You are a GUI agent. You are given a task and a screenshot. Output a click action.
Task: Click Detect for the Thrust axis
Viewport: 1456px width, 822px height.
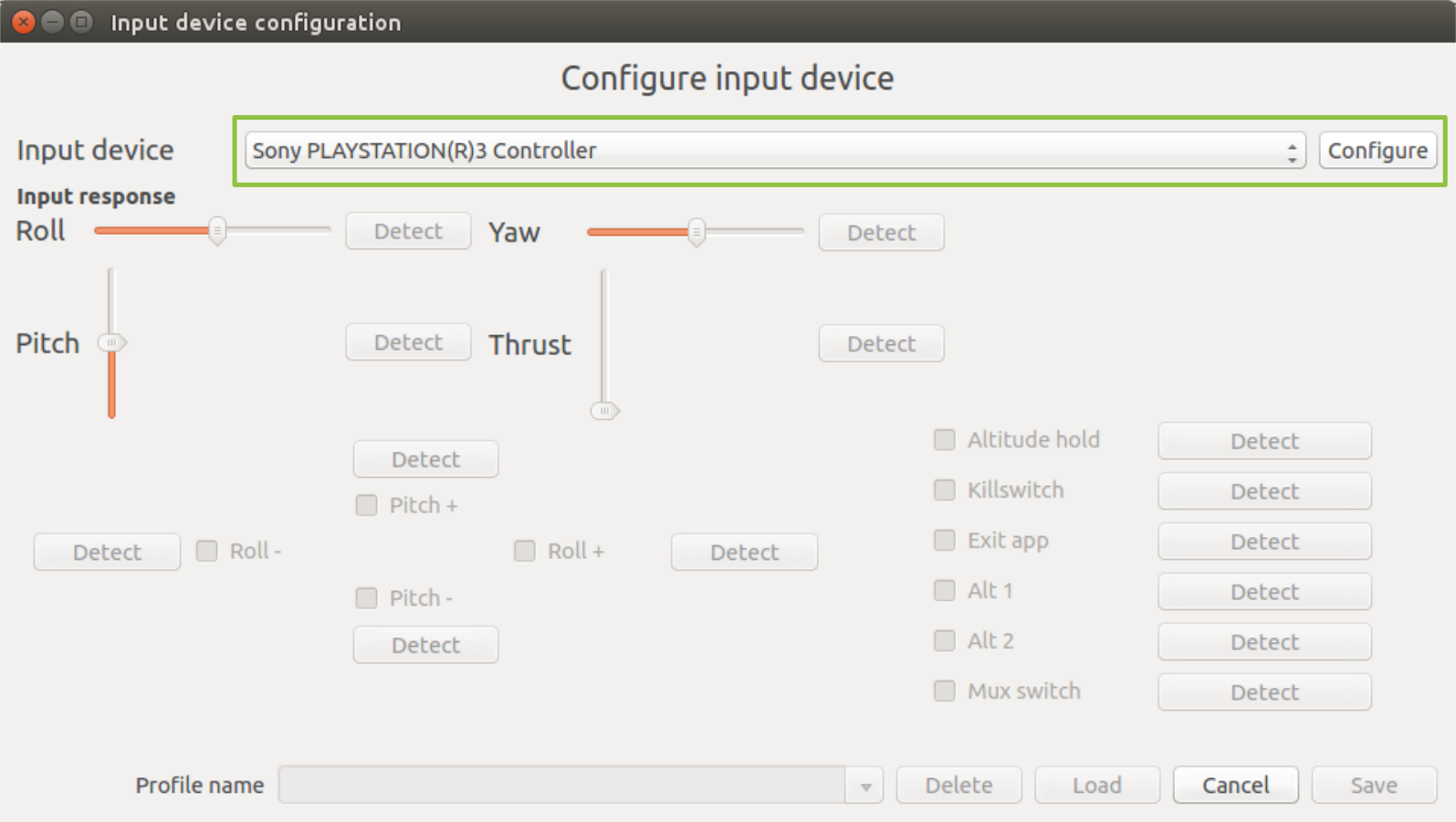879,342
